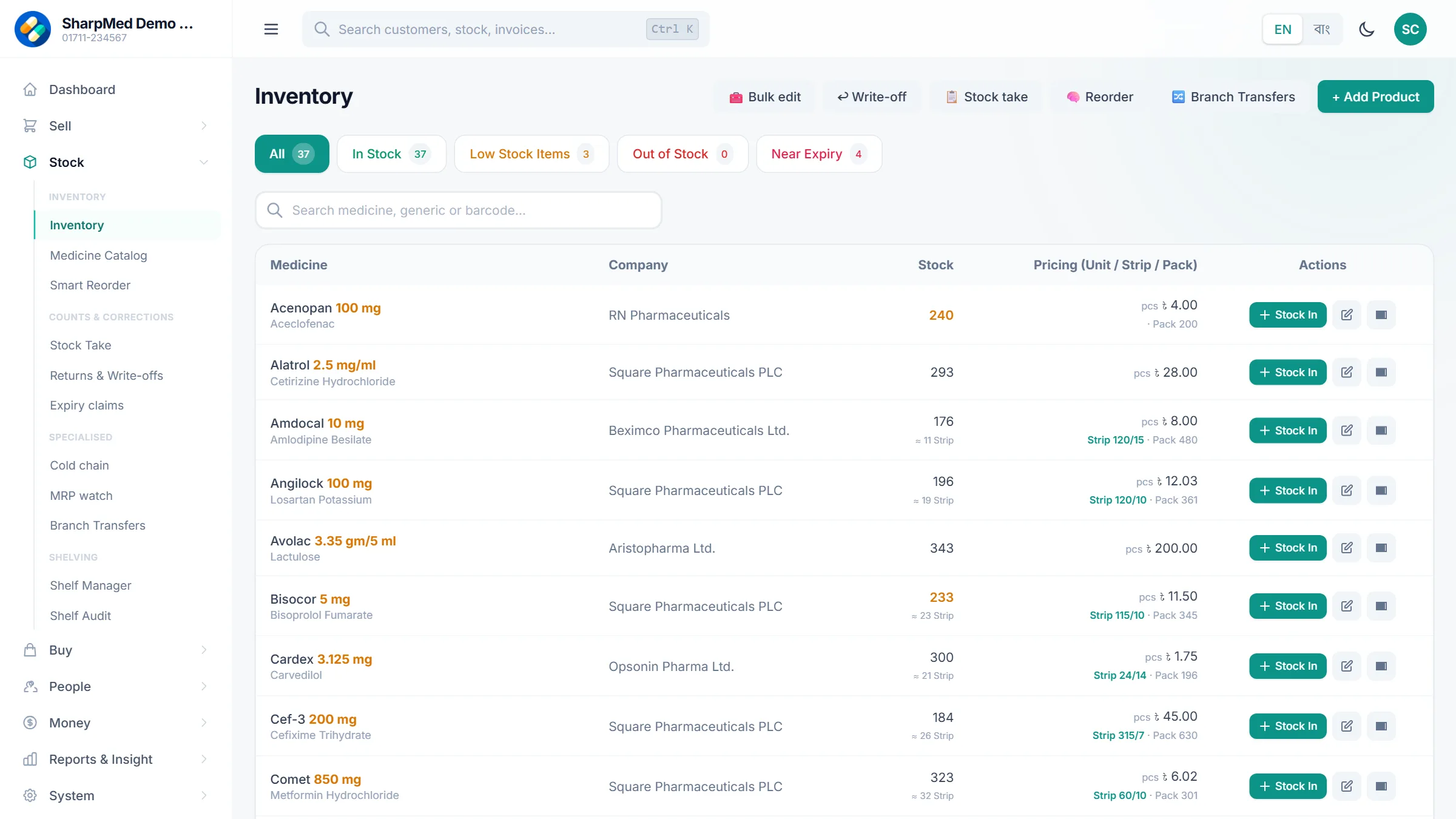The width and height of the screenshot is (1456, 819).
Task: Click Avolac 3.35 gm/5 ml name
Action: point(333,541)
